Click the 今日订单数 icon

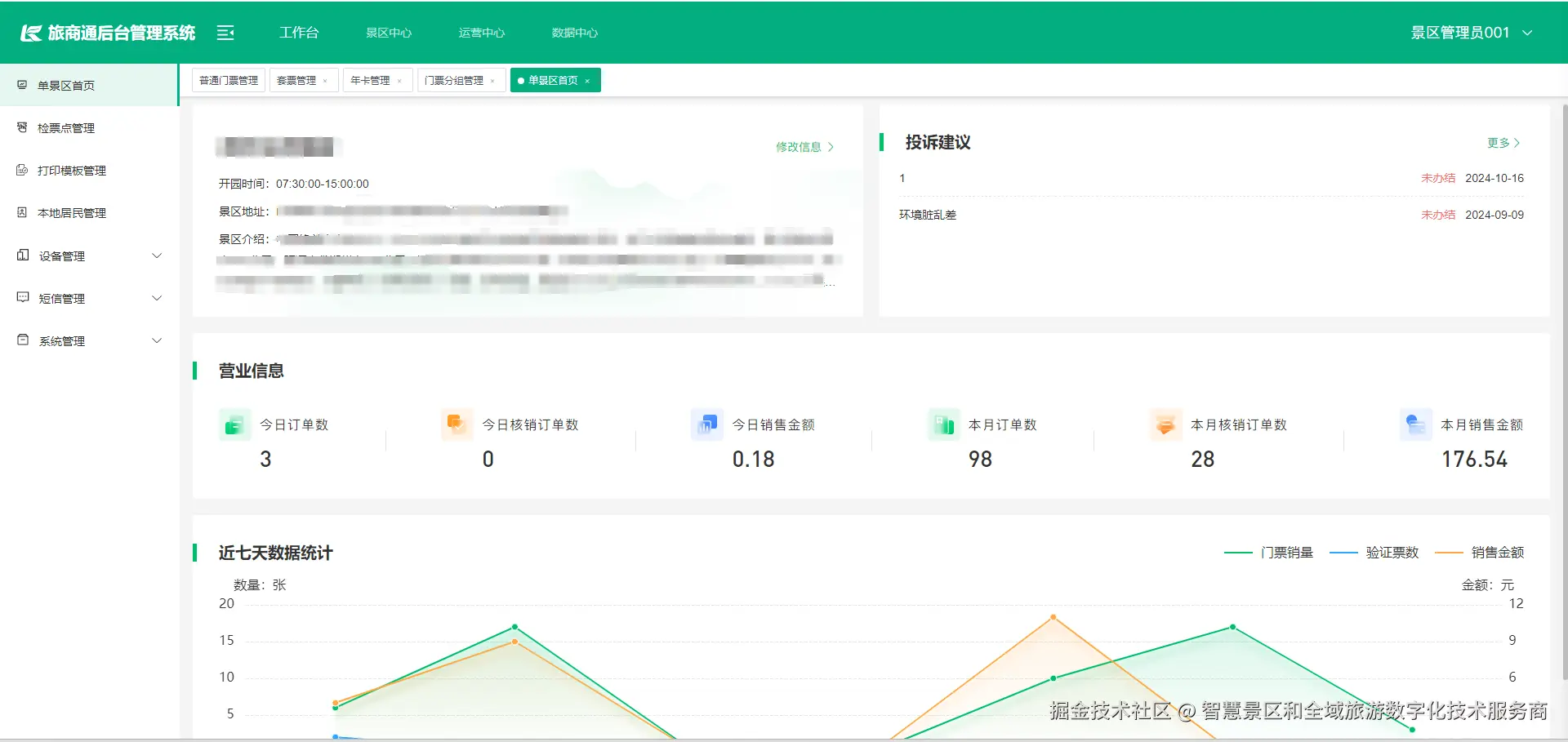click(234, 424)
